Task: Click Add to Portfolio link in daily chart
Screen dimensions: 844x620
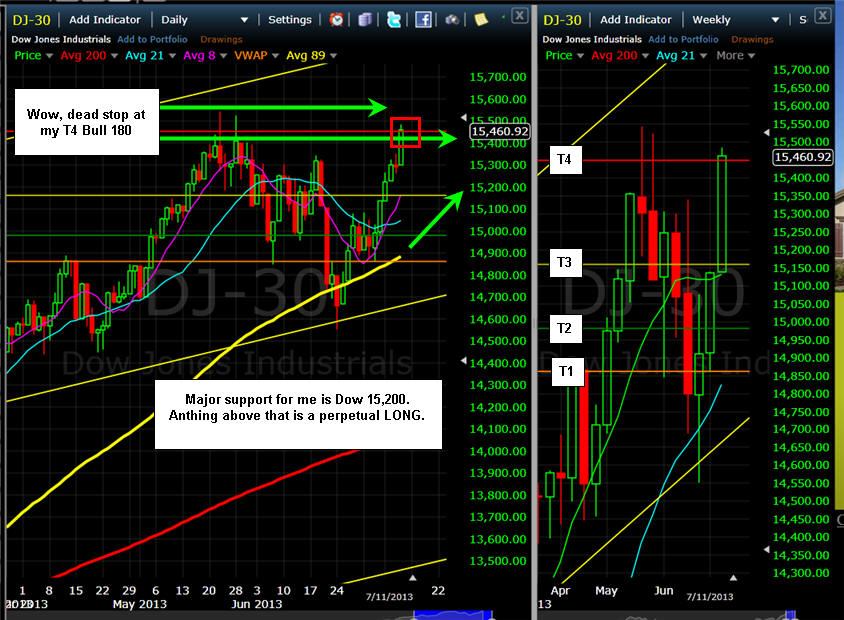Action: [x=152, y=39]
